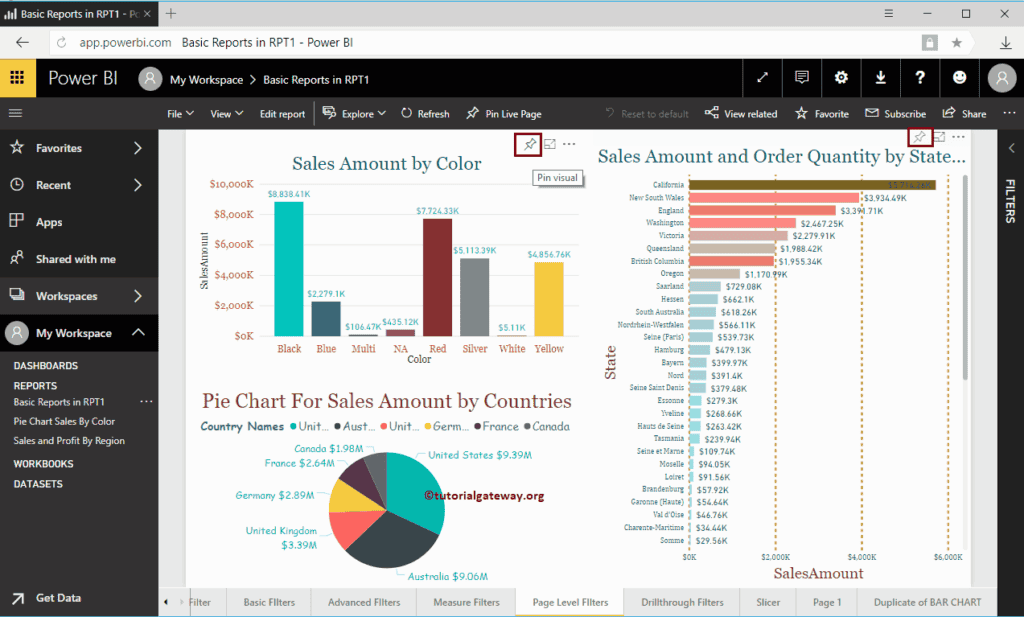Pin the Sales Amount and Order Quantity visual

click(x=920, y=136)
